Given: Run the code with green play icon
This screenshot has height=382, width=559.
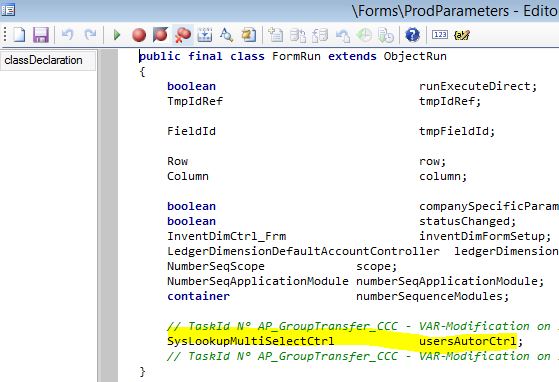Looking at the screenshot, I should (117, 35).
